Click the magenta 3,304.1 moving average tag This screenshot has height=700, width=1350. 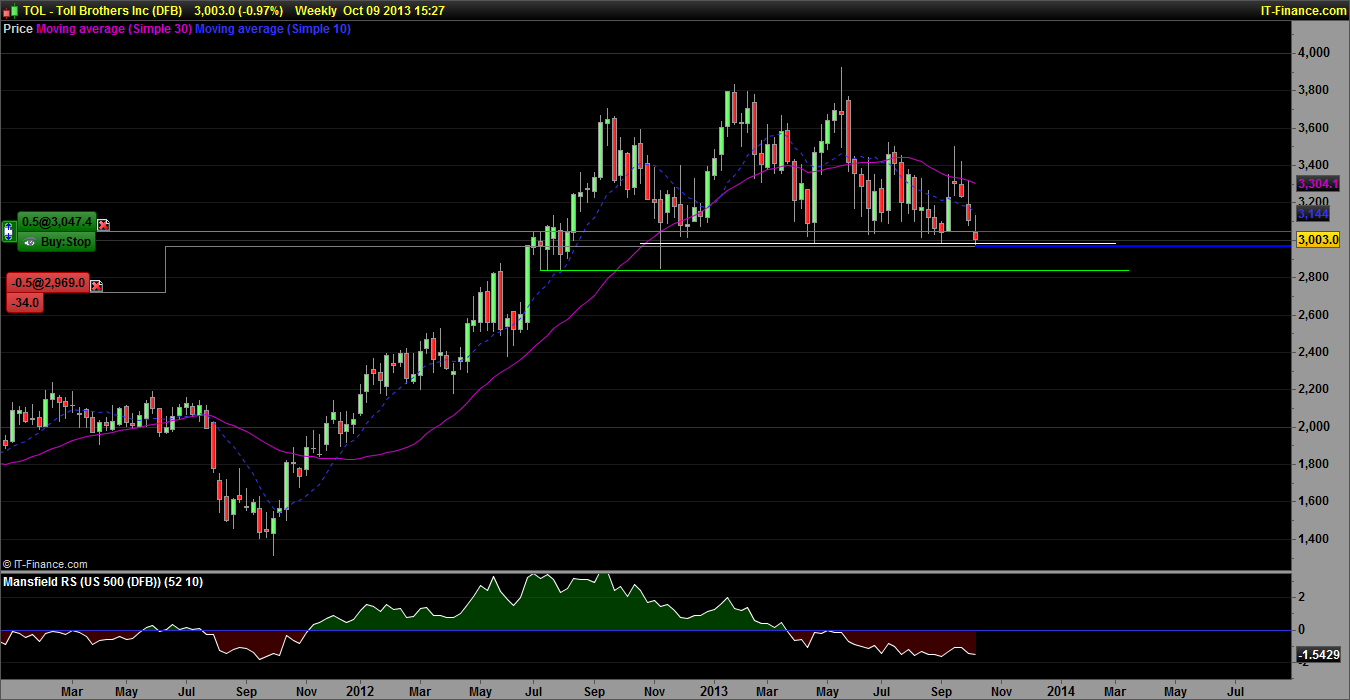pyautogui.click(x=1315, y=185)
